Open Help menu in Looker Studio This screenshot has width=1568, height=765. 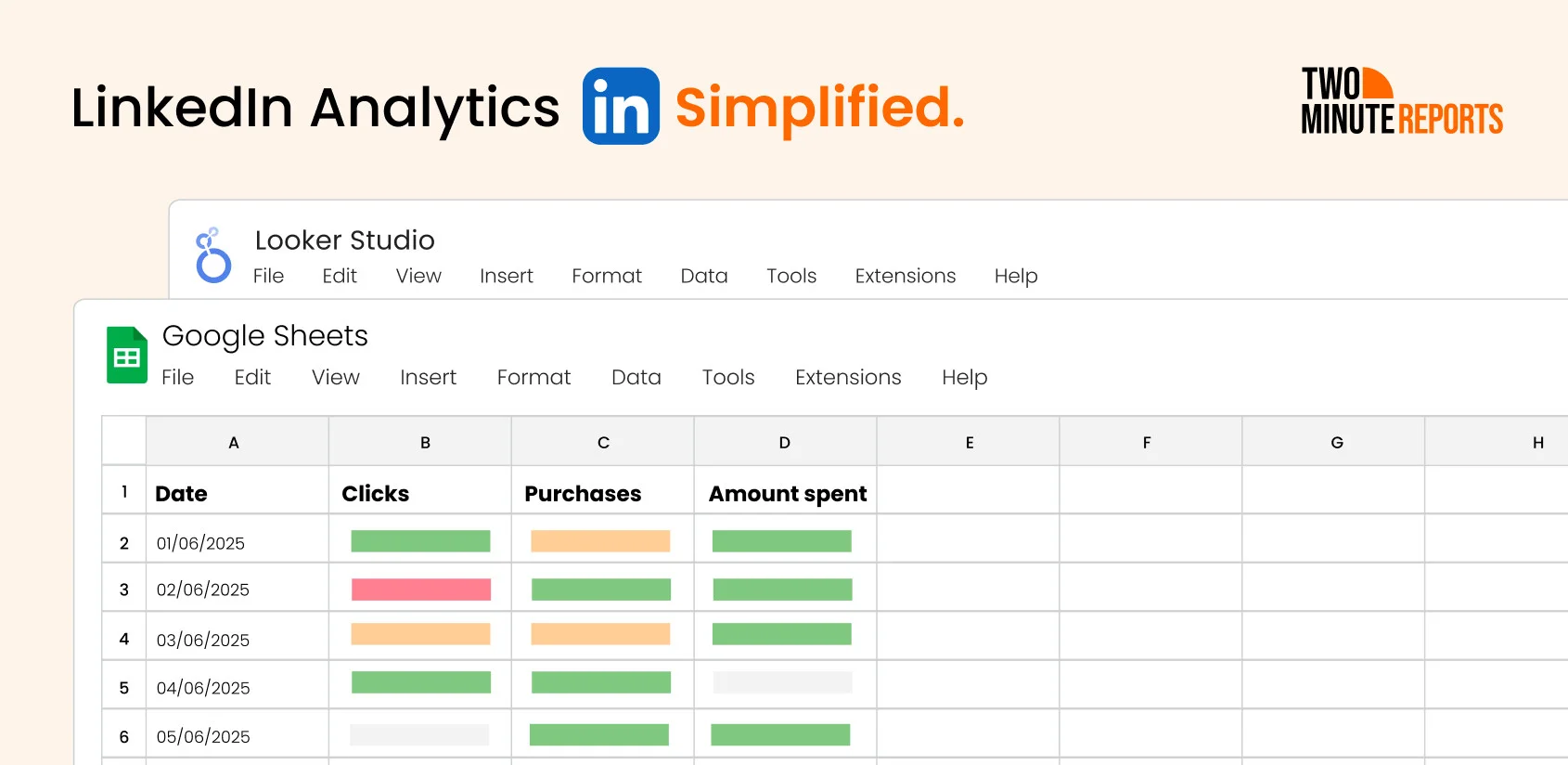[1016, 277]
